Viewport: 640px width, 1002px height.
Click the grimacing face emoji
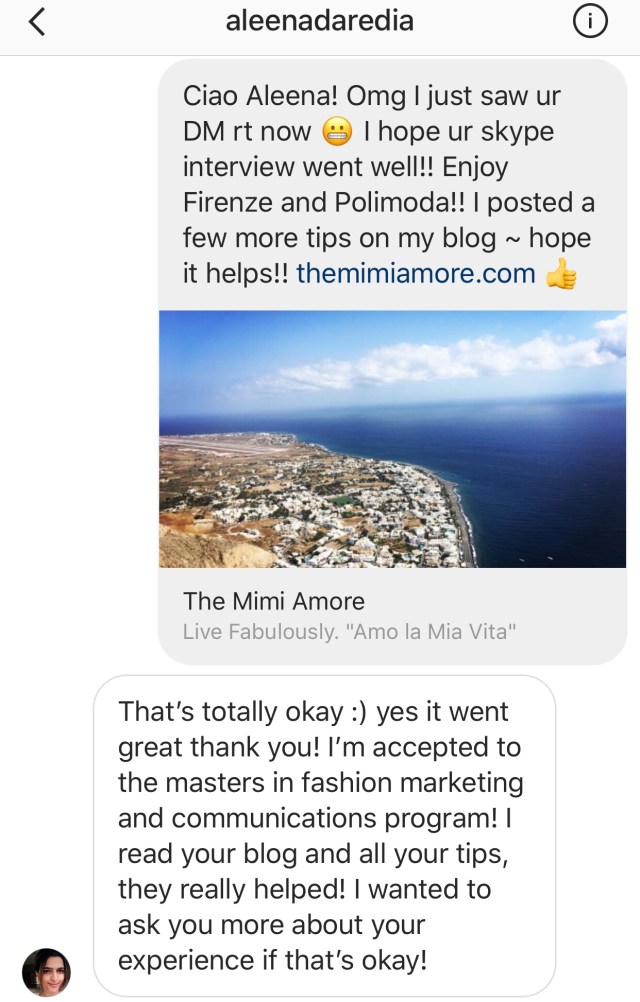coord(336,132)
